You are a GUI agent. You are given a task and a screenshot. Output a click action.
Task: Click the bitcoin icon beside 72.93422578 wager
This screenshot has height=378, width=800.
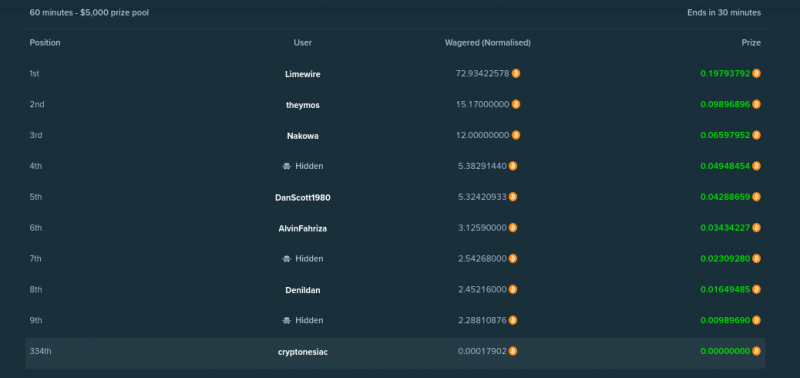pyautogui.click(x=516, y=73)
